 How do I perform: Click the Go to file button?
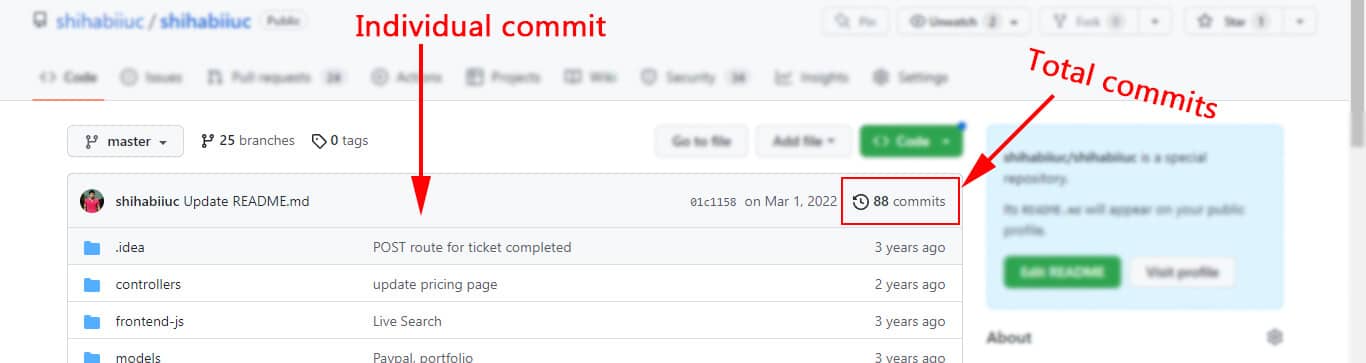tap(702, 141)
